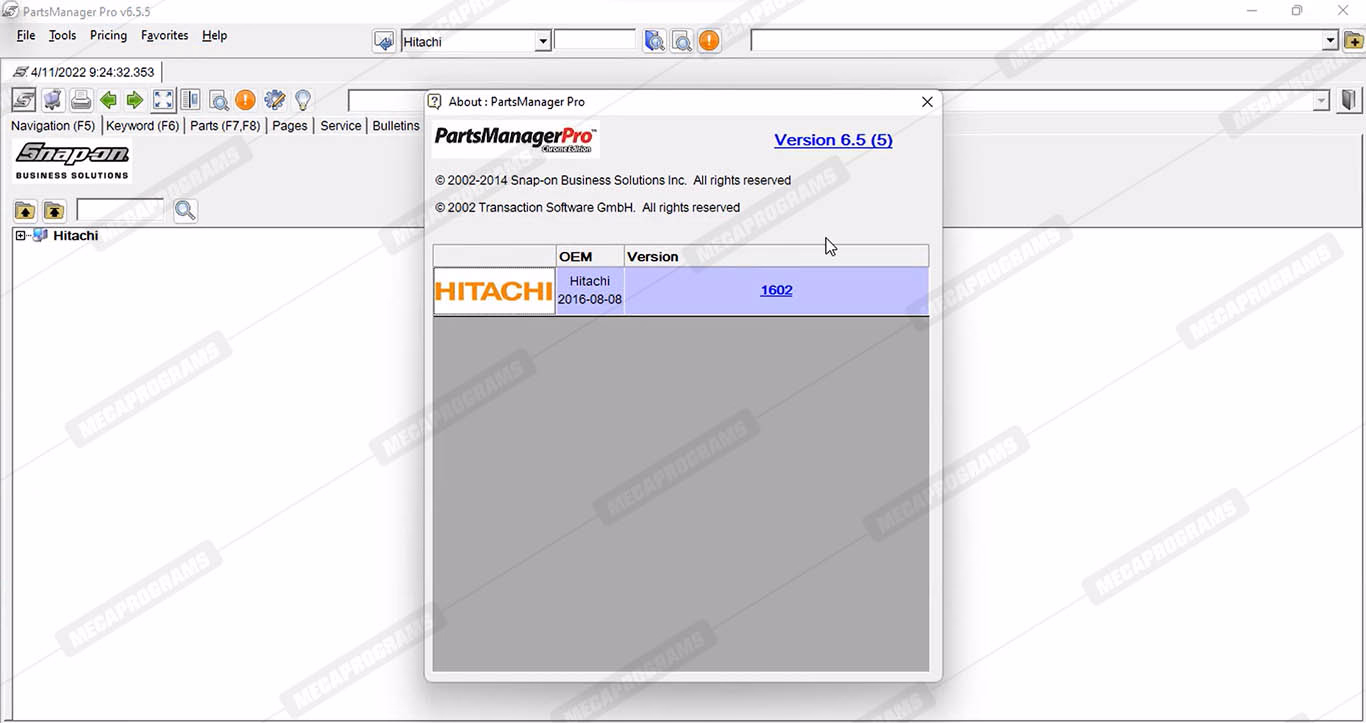Screen dimensions: 1366x723
Task: Click the orange exclamation icon beside the gear
Action: click(x=245, y=100)
